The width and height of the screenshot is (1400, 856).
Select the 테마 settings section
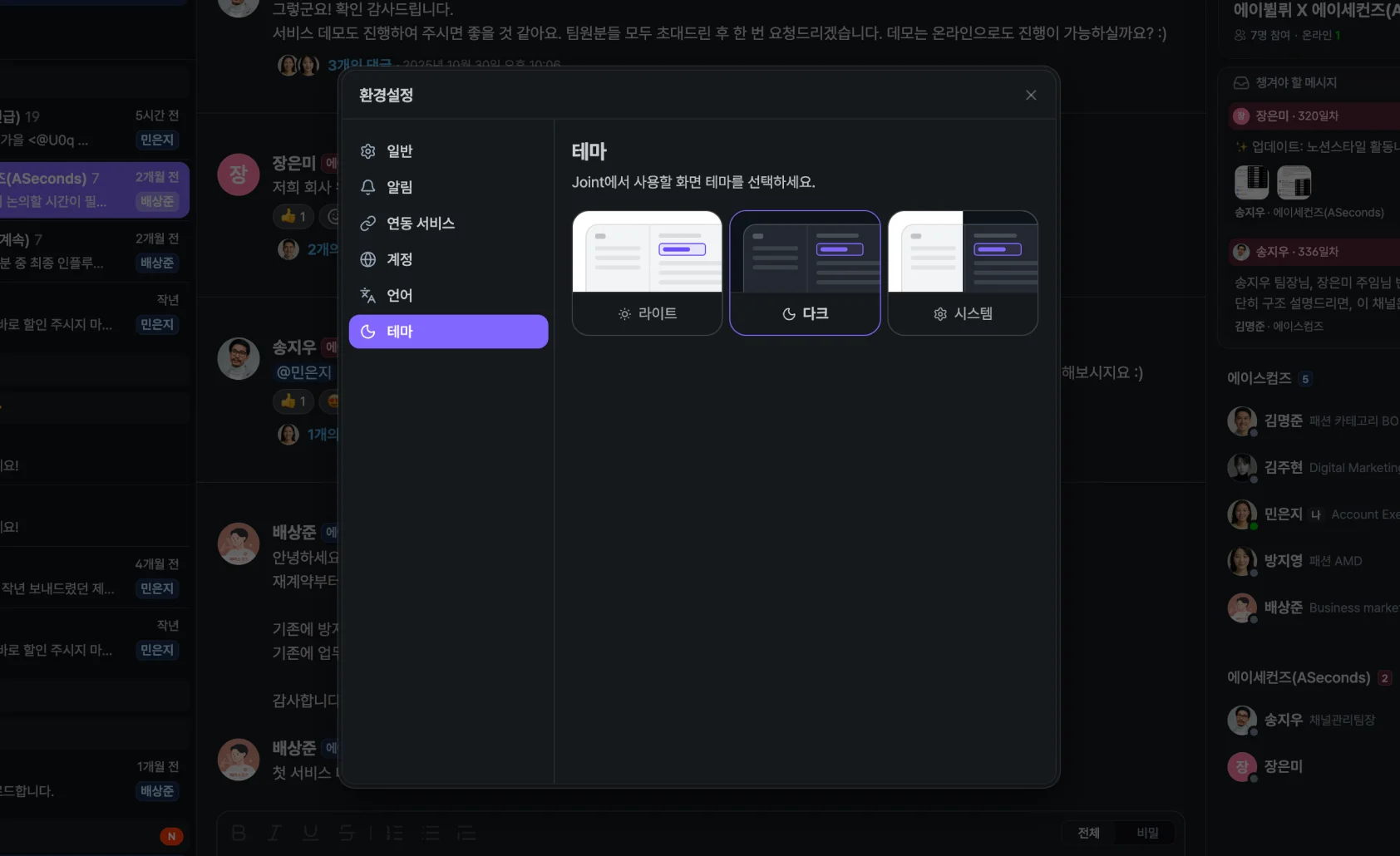click(x=448, y=332)
